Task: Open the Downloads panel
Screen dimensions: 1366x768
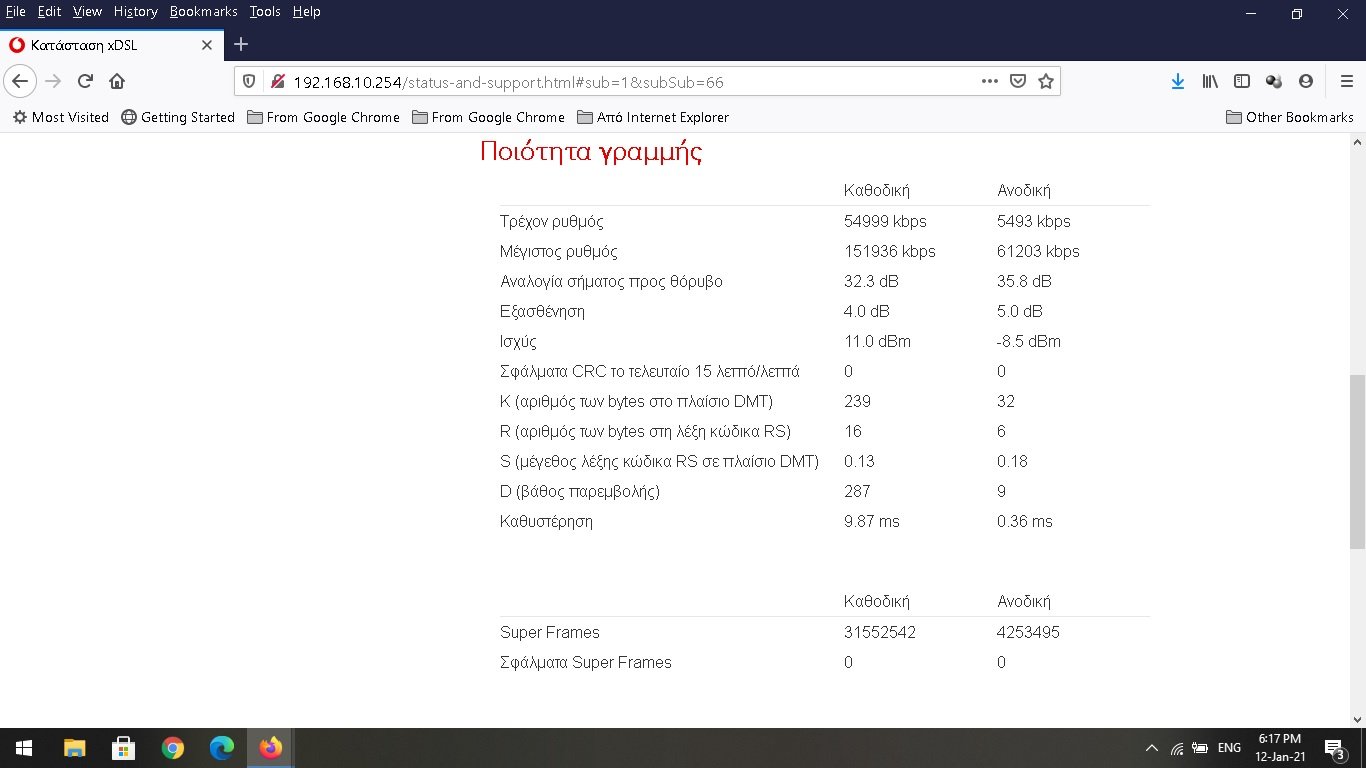Action: tap(1178, 81)
